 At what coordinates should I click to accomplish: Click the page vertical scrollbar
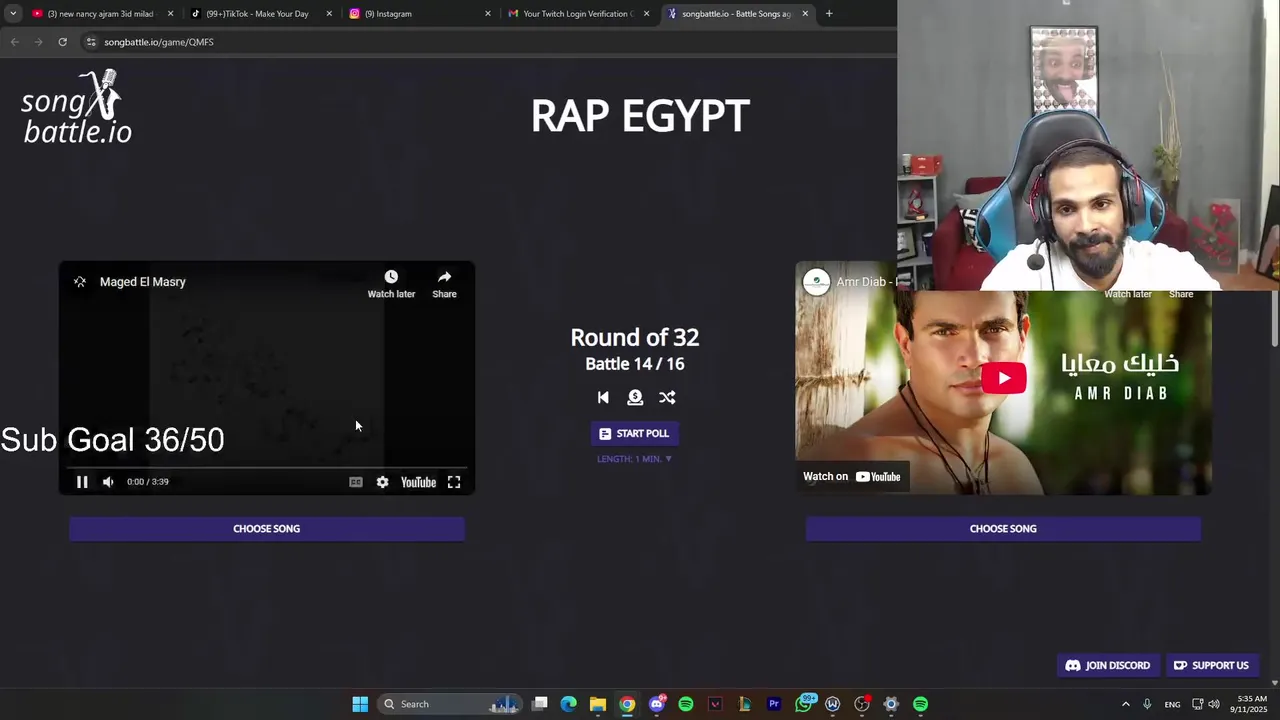coord(1275,320)
